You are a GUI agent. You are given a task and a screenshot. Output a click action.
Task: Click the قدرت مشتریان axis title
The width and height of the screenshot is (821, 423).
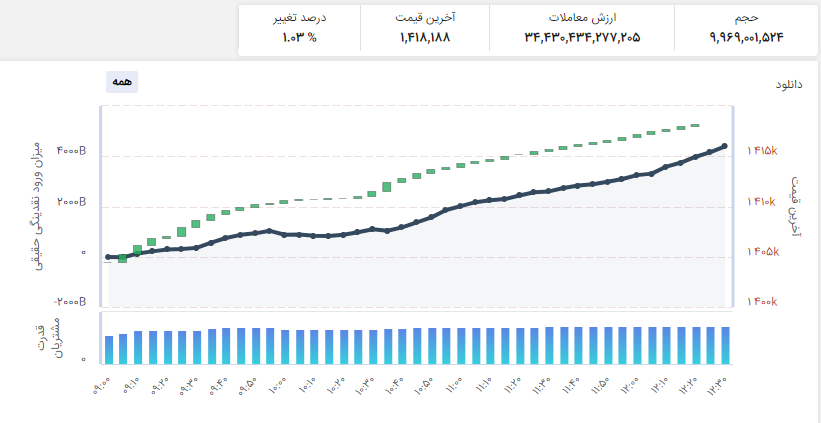click(51, 338)
